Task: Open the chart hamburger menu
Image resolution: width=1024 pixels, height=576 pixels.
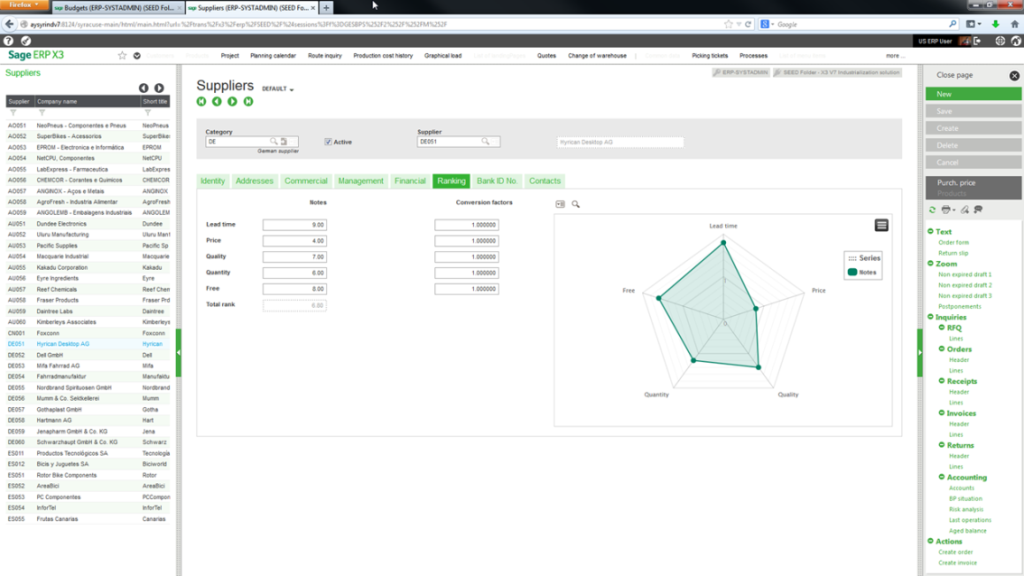Action: click(x=881, y=225)
